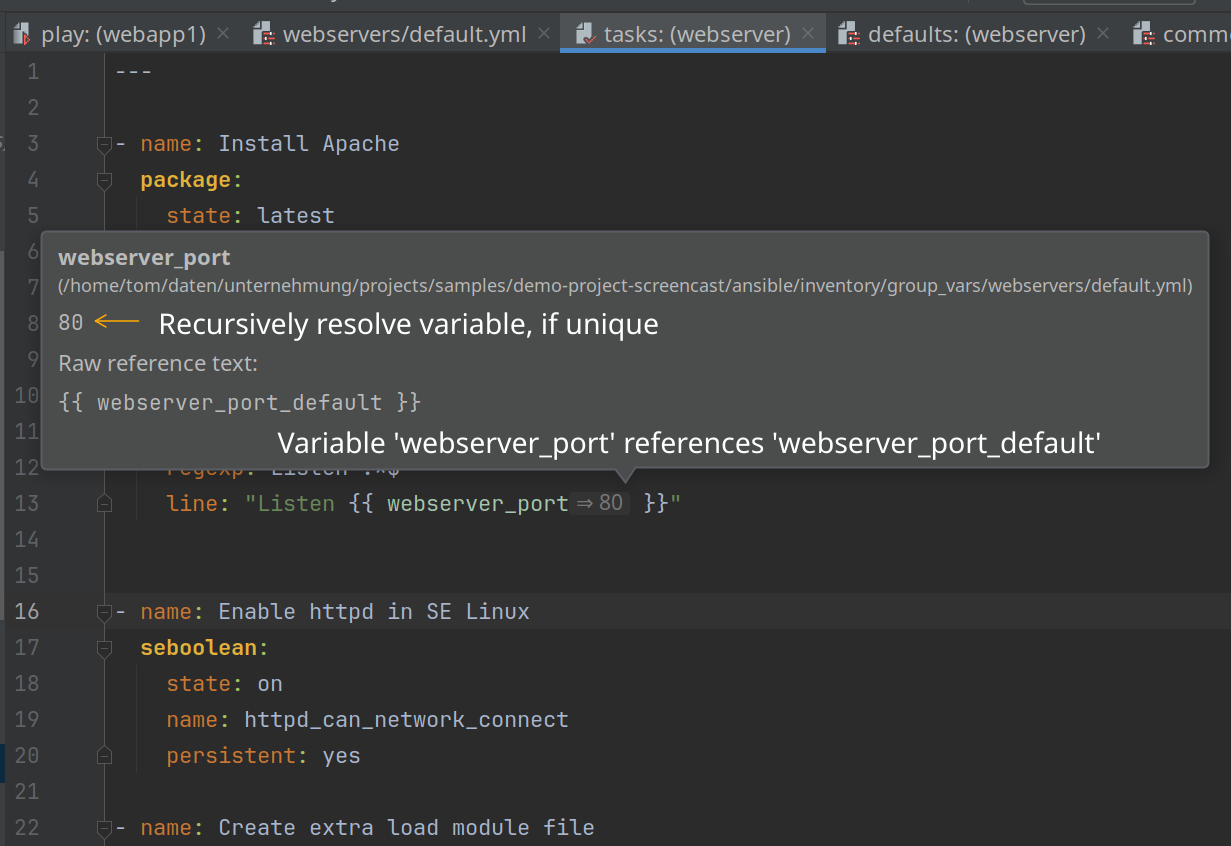Collapse the Create extra load module task fold

click(104, 828)
